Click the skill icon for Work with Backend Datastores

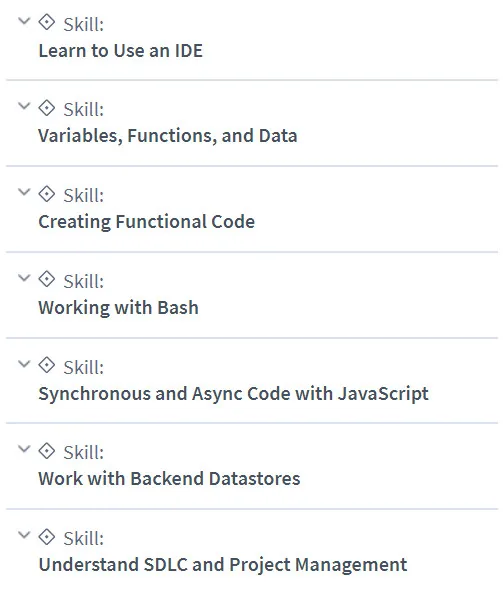(x=47, y=451)
